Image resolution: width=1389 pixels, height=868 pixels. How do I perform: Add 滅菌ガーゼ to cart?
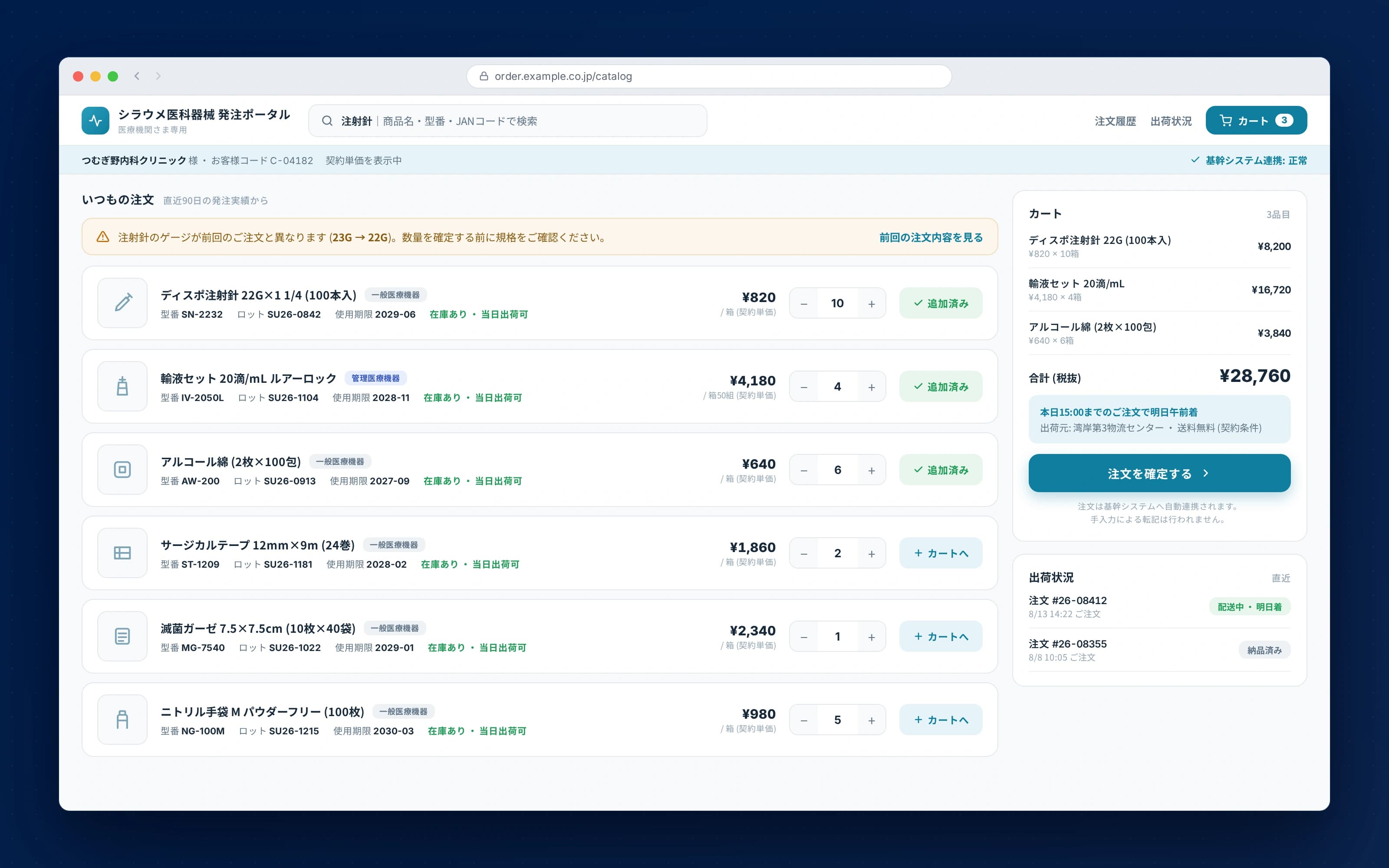pyautogui.click(x=941, y=636)
